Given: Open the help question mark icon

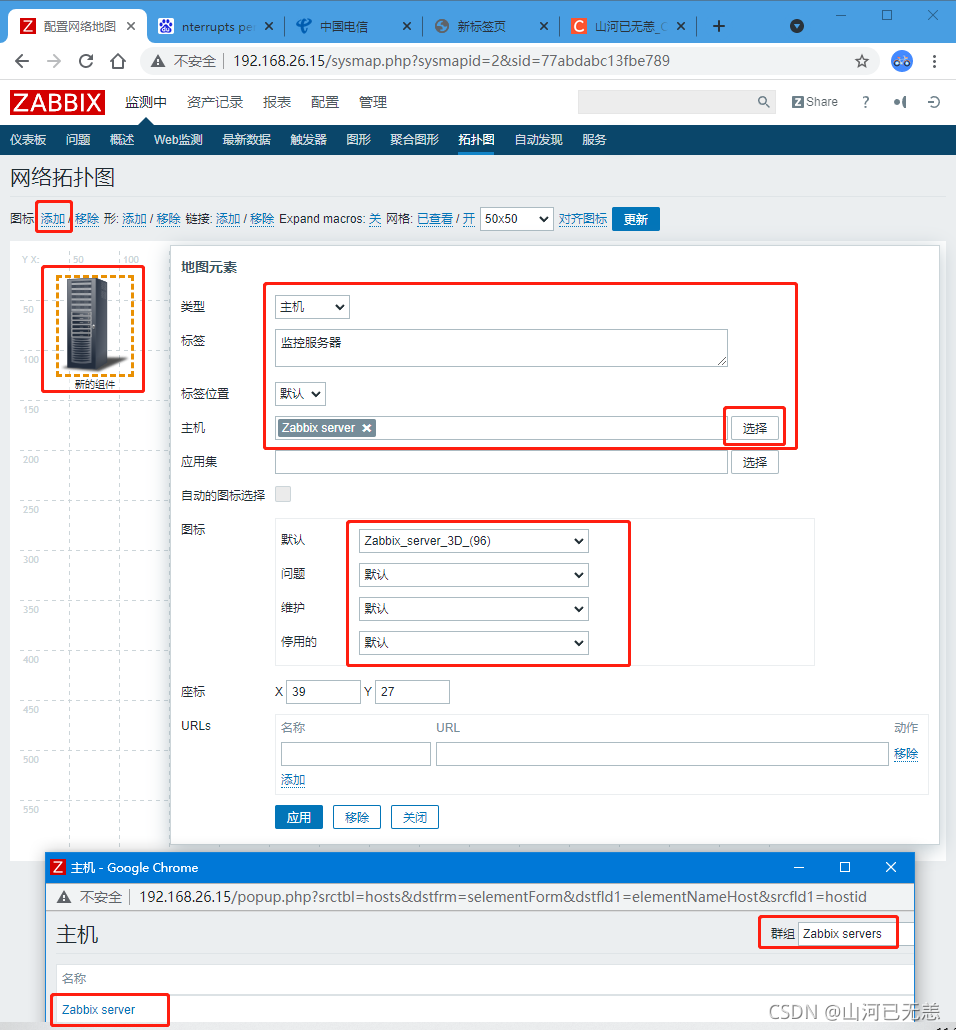Looking at the screenshot, I should click(x=865, y=102).
